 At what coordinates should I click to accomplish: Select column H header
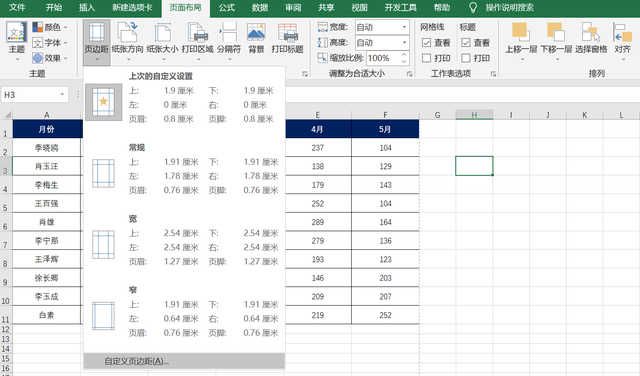474,115
